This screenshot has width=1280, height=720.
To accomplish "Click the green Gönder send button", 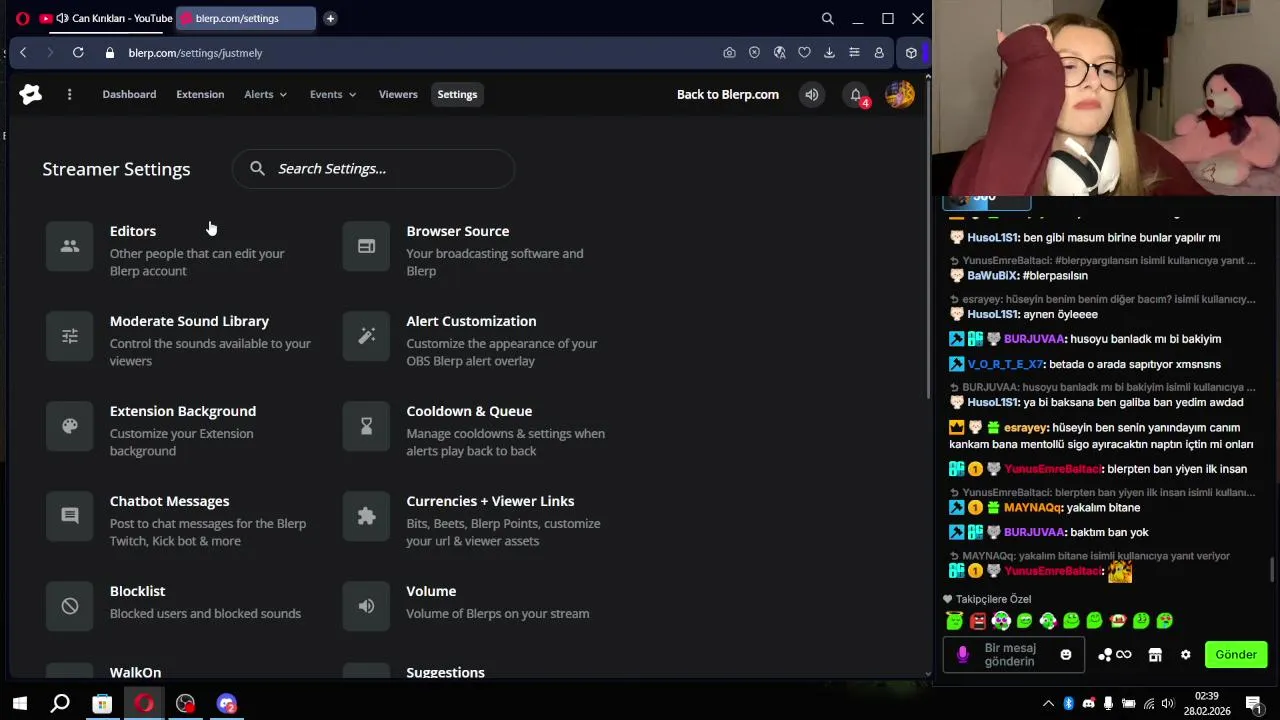I will pos(1236,655).
